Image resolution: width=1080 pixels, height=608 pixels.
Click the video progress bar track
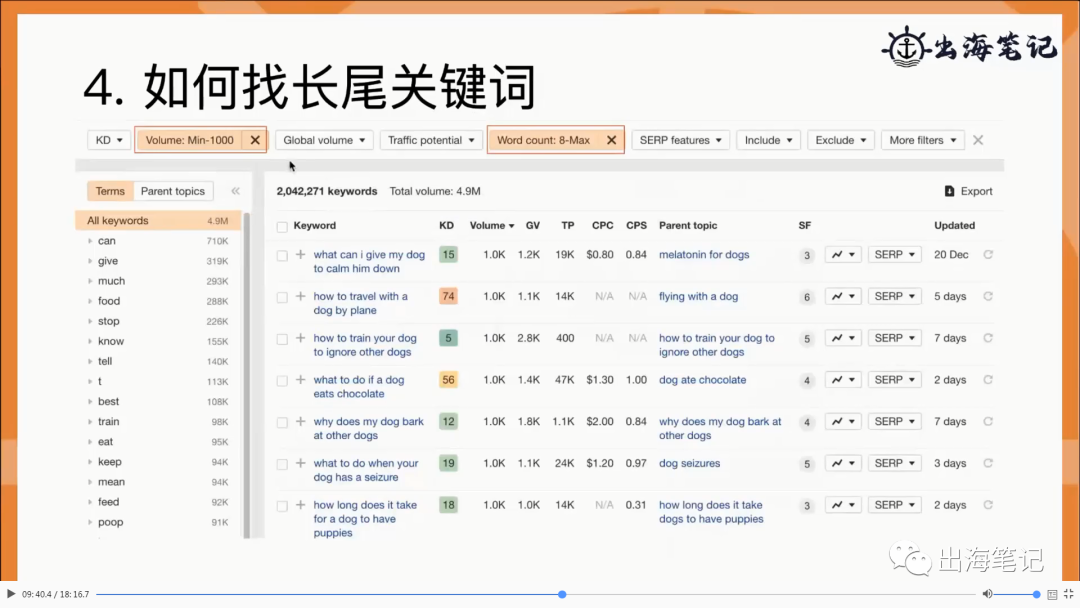tap(535, 594)
